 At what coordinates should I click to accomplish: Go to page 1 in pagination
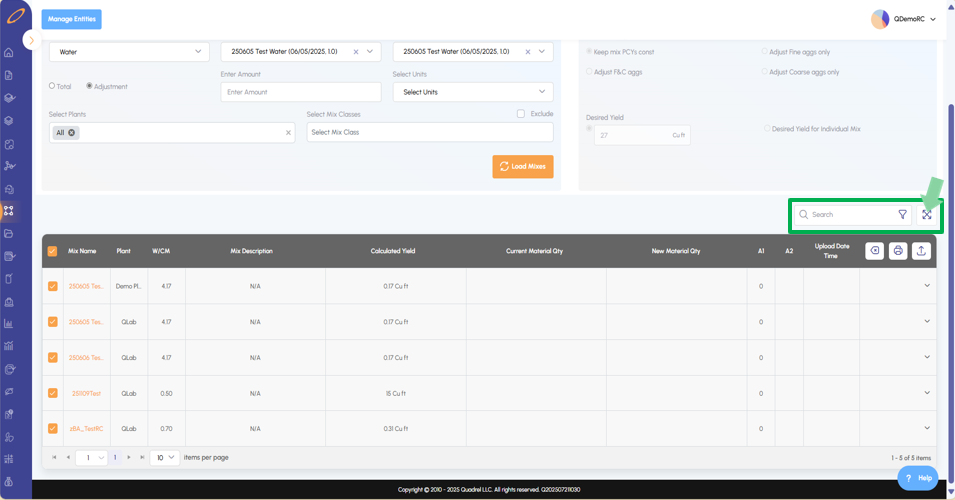tap(115, 457)
